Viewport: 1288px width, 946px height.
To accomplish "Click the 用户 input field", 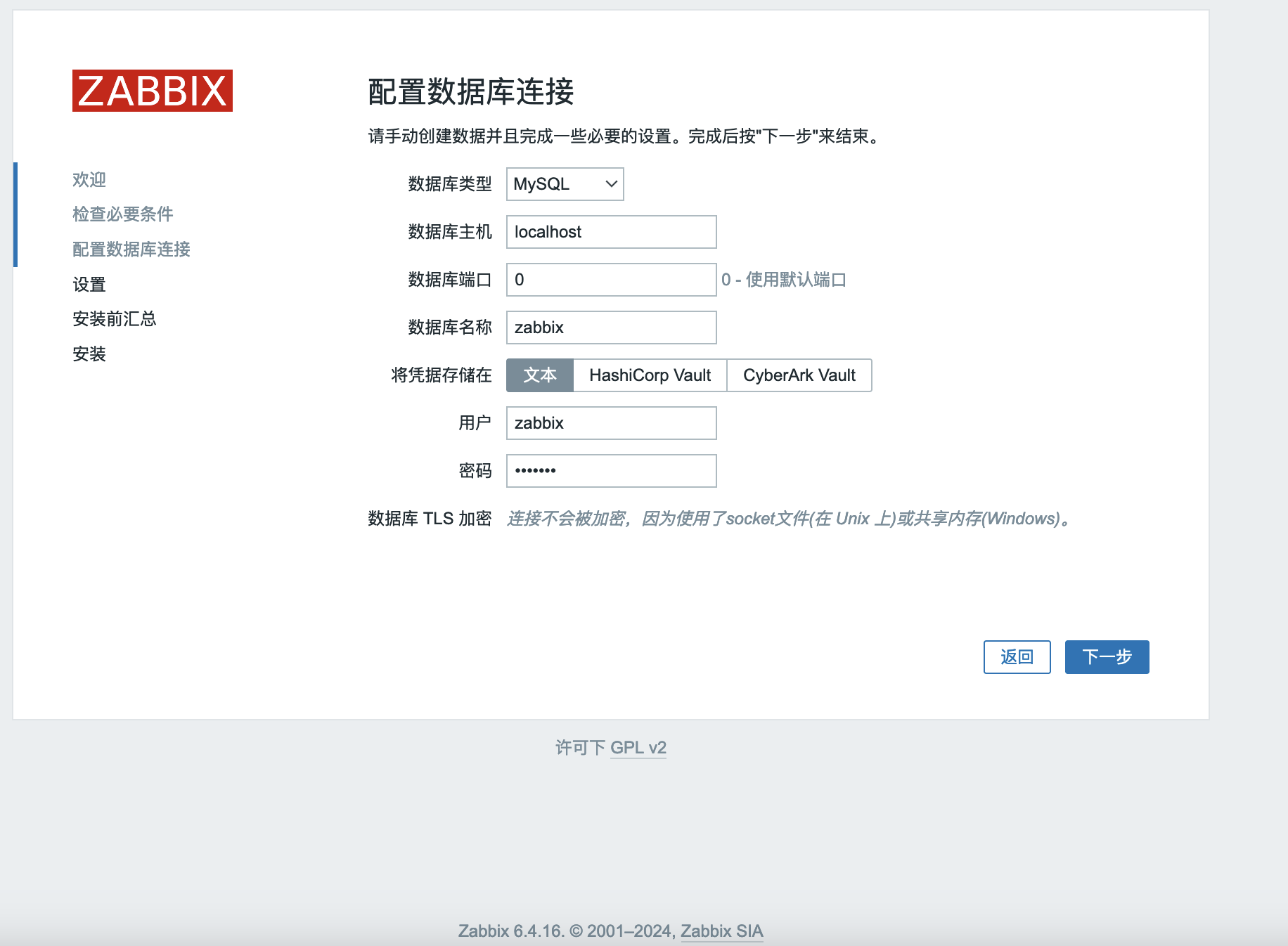I will coord(612,423).
